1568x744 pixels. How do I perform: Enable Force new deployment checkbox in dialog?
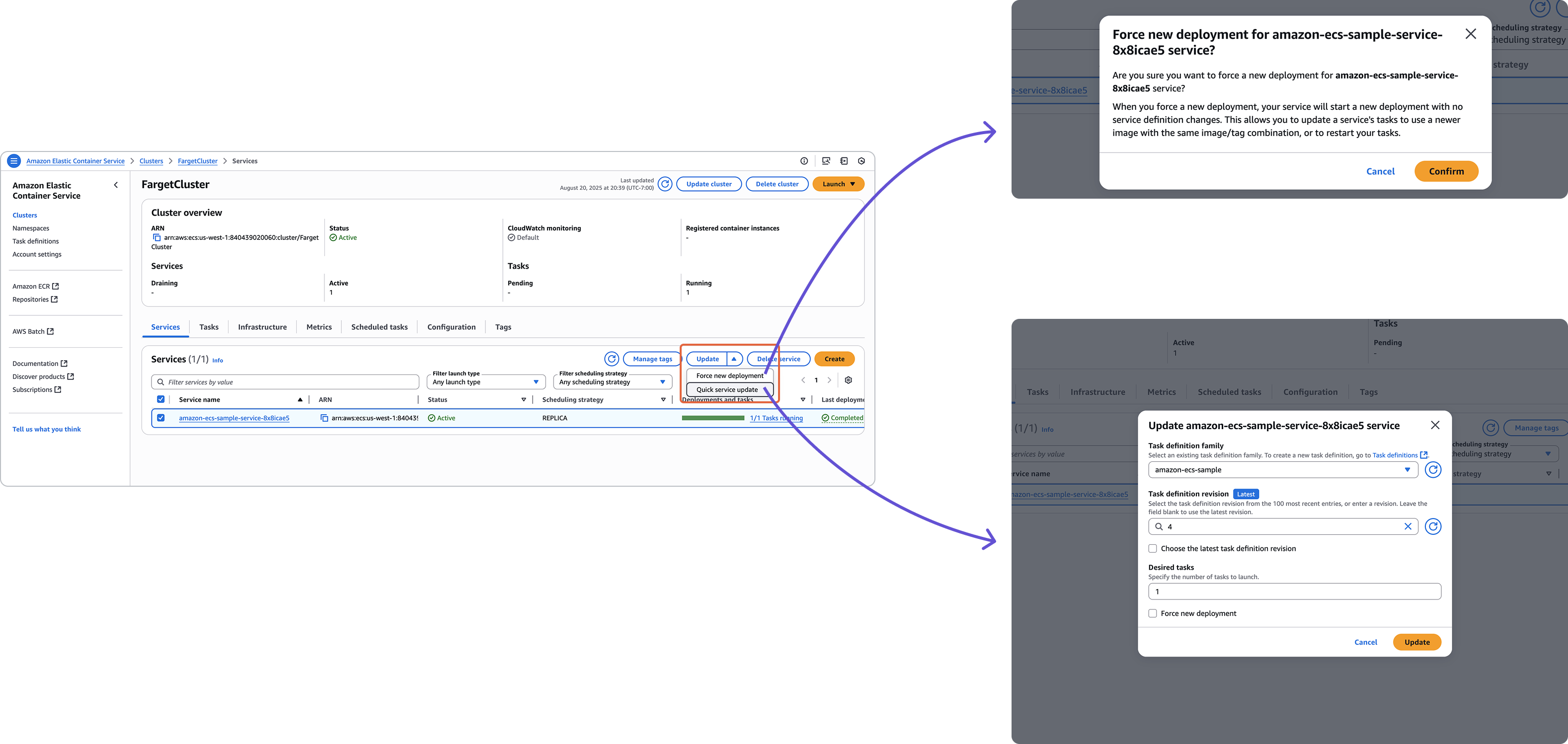(1152, 613)
